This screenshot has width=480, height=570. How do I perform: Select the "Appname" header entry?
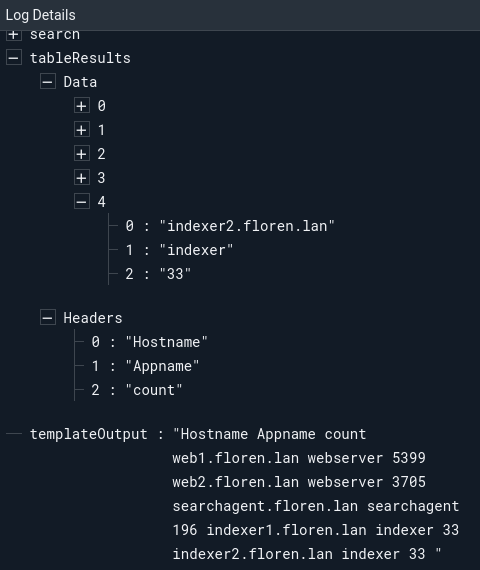(x=163, y=366)
